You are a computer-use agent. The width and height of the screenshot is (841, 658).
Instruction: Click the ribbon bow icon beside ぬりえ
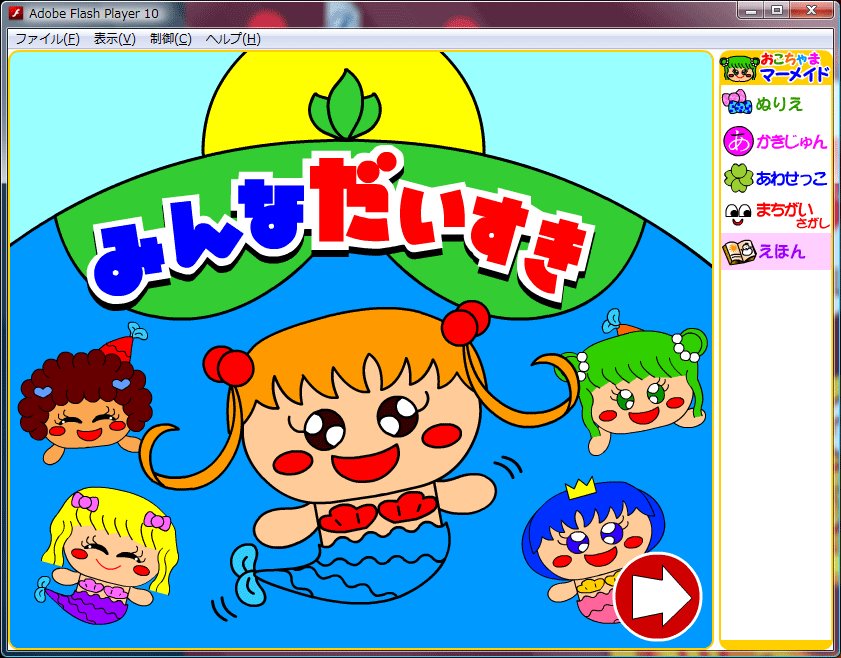(x=737, y=102)
